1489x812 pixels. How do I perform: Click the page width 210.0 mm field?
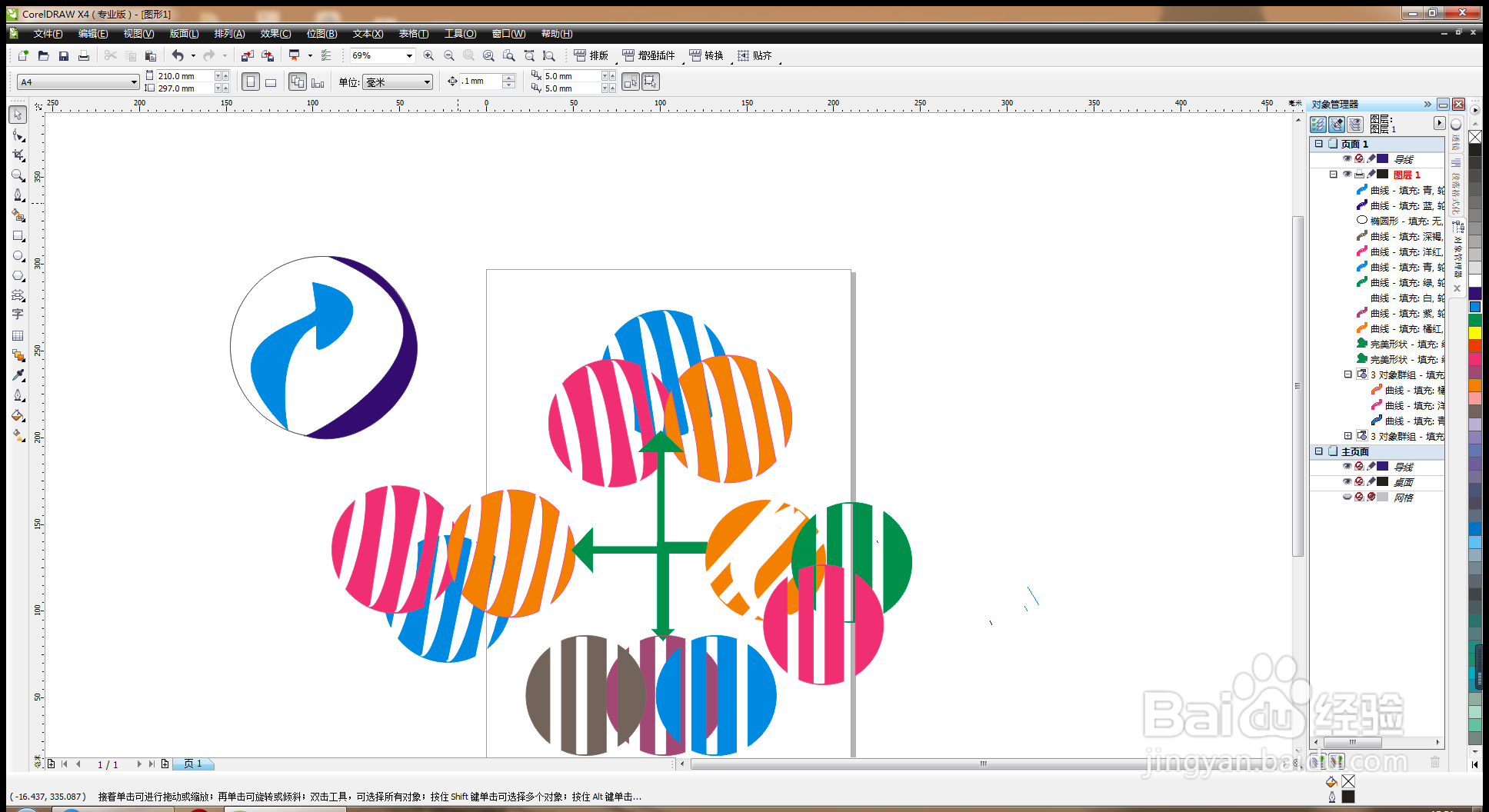point(185,76)
